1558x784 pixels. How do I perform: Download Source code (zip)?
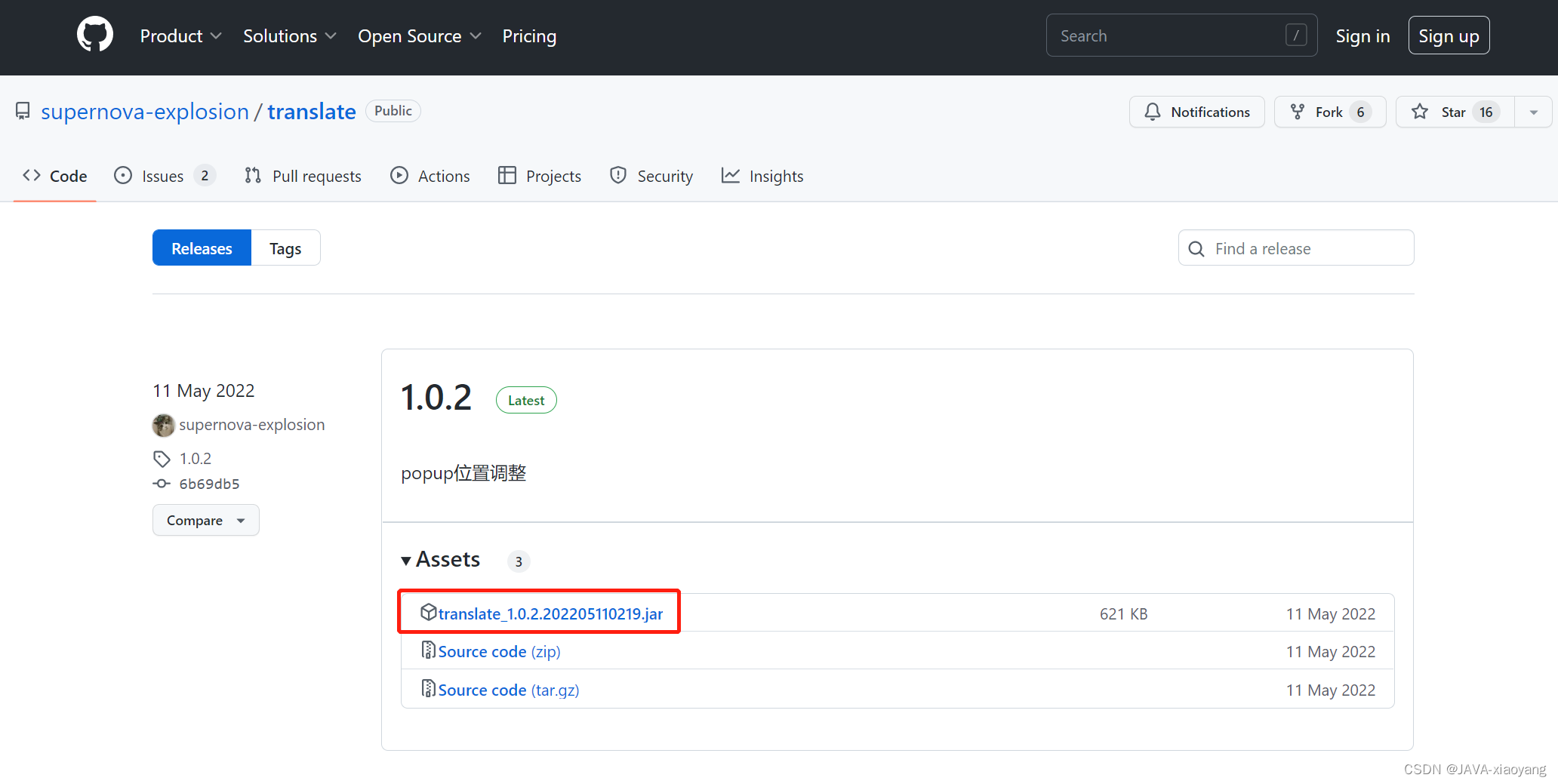(x=499, y=651)
